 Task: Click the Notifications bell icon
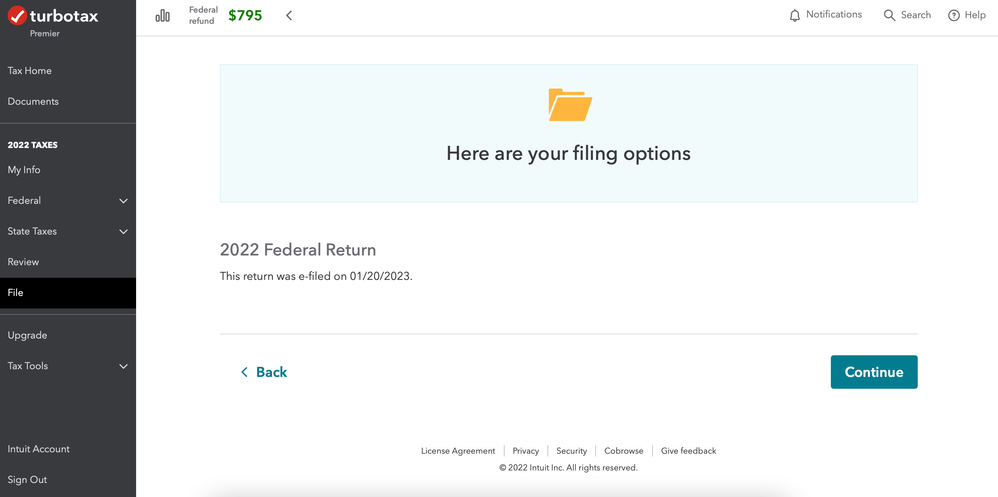[794, 15]
